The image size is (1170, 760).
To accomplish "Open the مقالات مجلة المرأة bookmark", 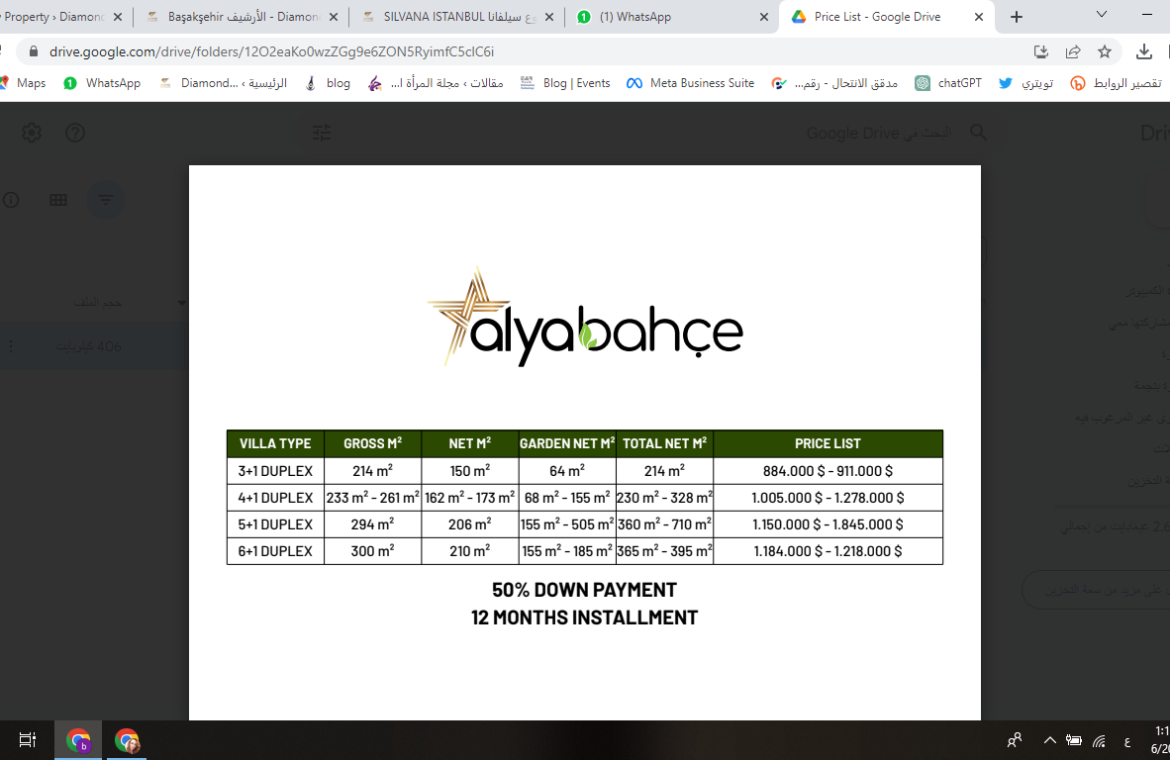I will click(x=436, y=83).
